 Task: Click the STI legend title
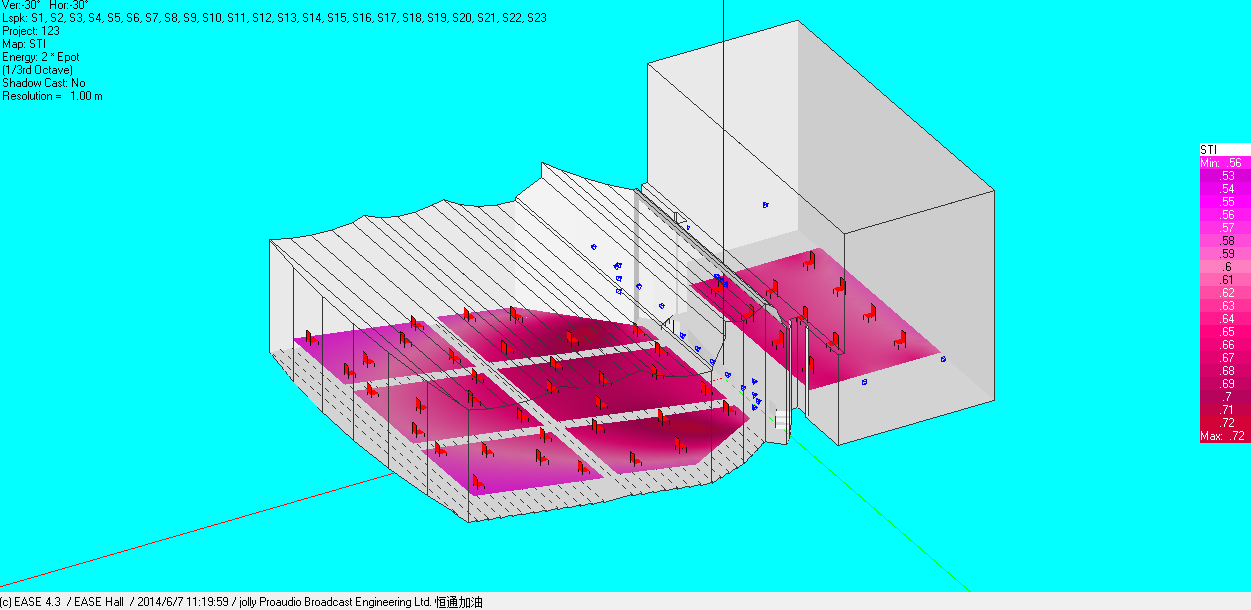tap(1209, 150)
